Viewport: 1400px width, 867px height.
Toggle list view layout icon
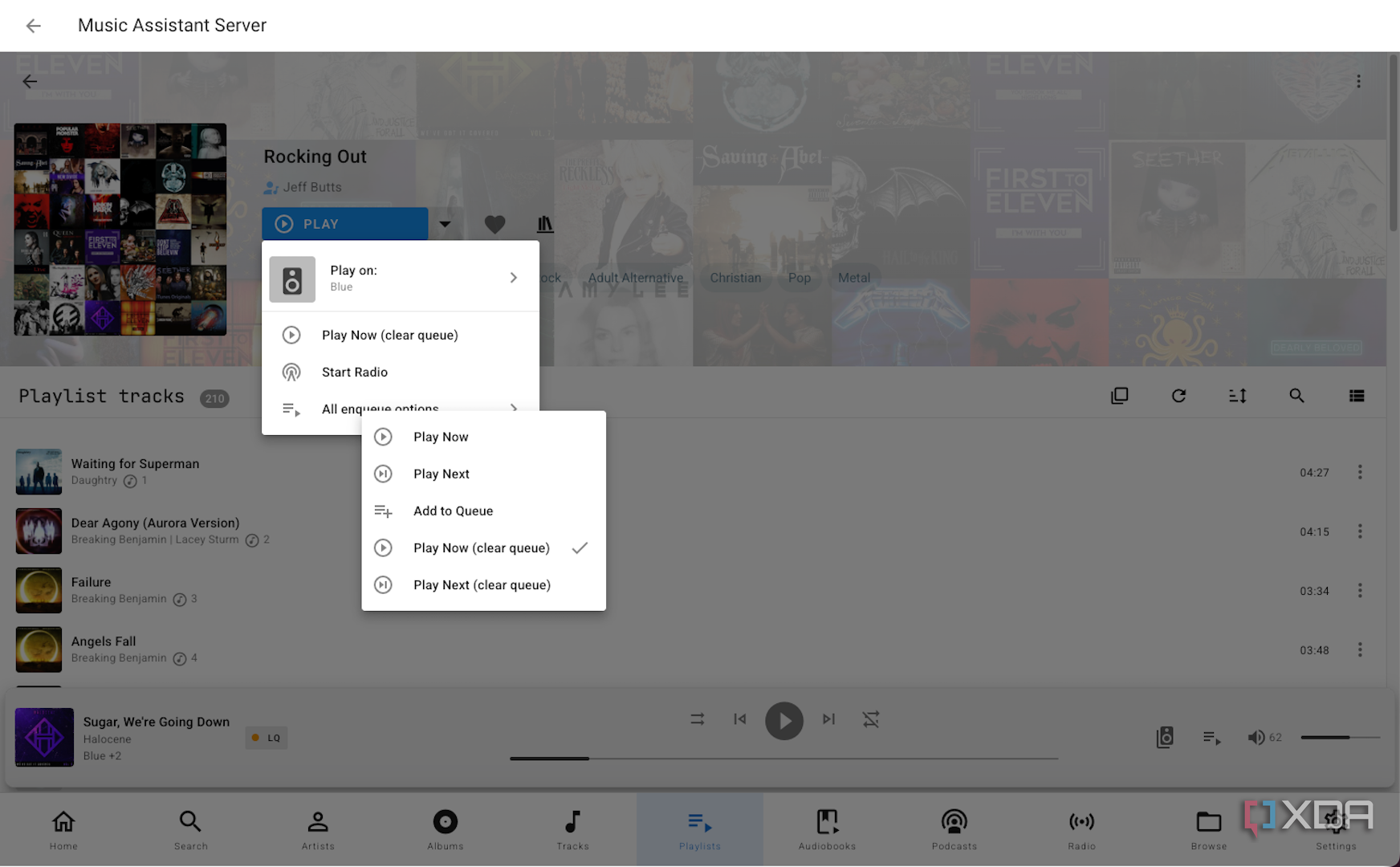tap(1357, 396)
